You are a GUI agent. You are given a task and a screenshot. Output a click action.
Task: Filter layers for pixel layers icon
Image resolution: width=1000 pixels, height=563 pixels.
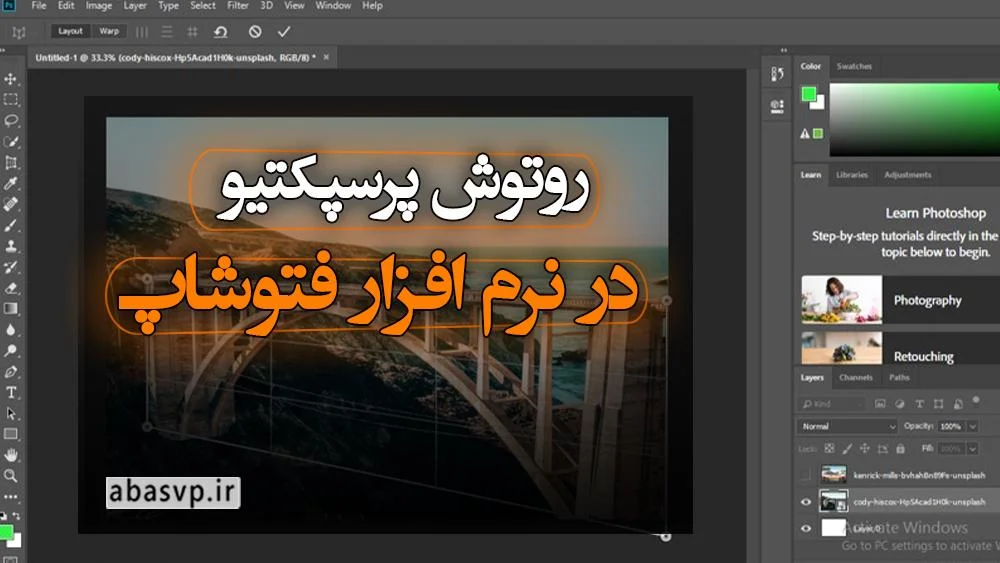tap(880, 404)
